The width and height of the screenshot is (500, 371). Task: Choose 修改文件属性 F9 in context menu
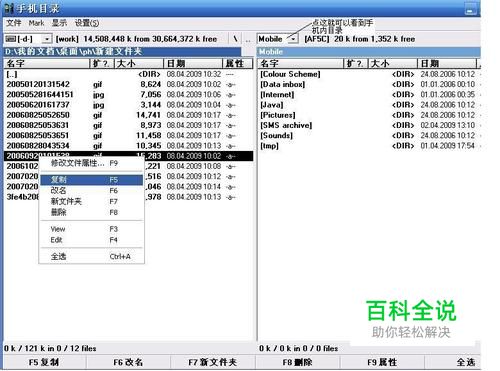pos(92,163)
